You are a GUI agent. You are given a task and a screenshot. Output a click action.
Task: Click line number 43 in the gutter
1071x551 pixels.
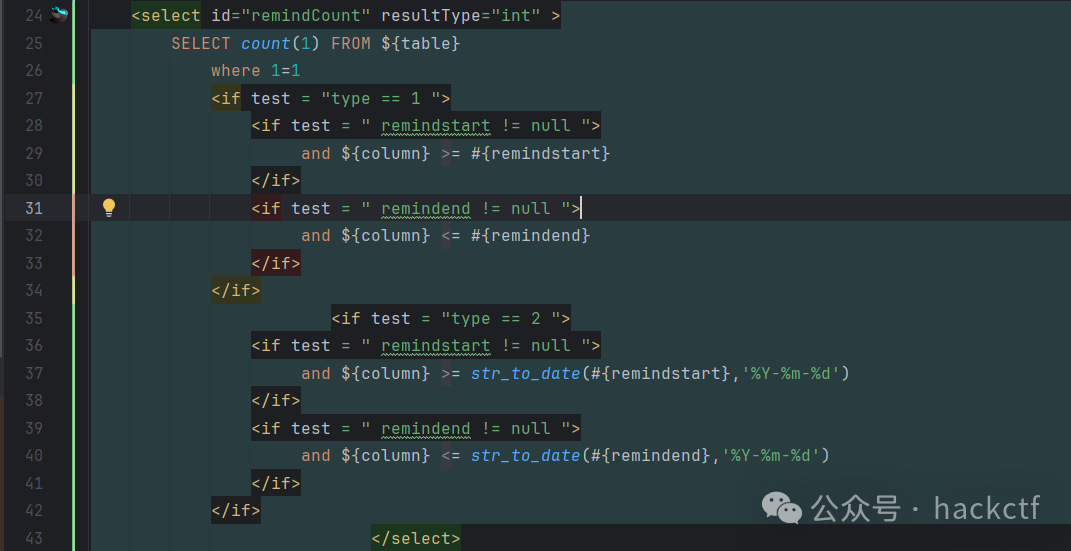[33, 538]
